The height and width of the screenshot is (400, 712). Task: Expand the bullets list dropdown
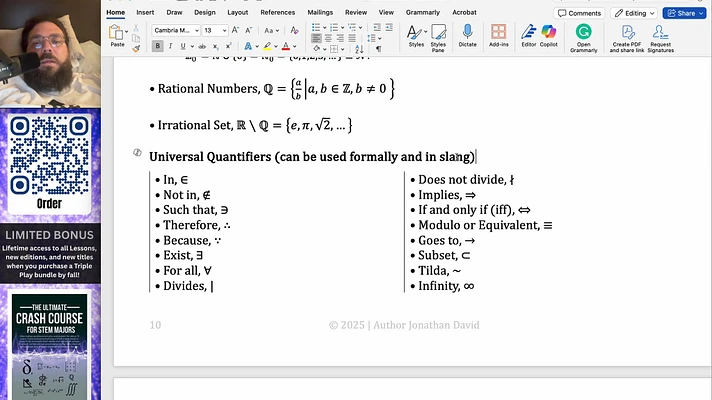[x=325, y=28]
